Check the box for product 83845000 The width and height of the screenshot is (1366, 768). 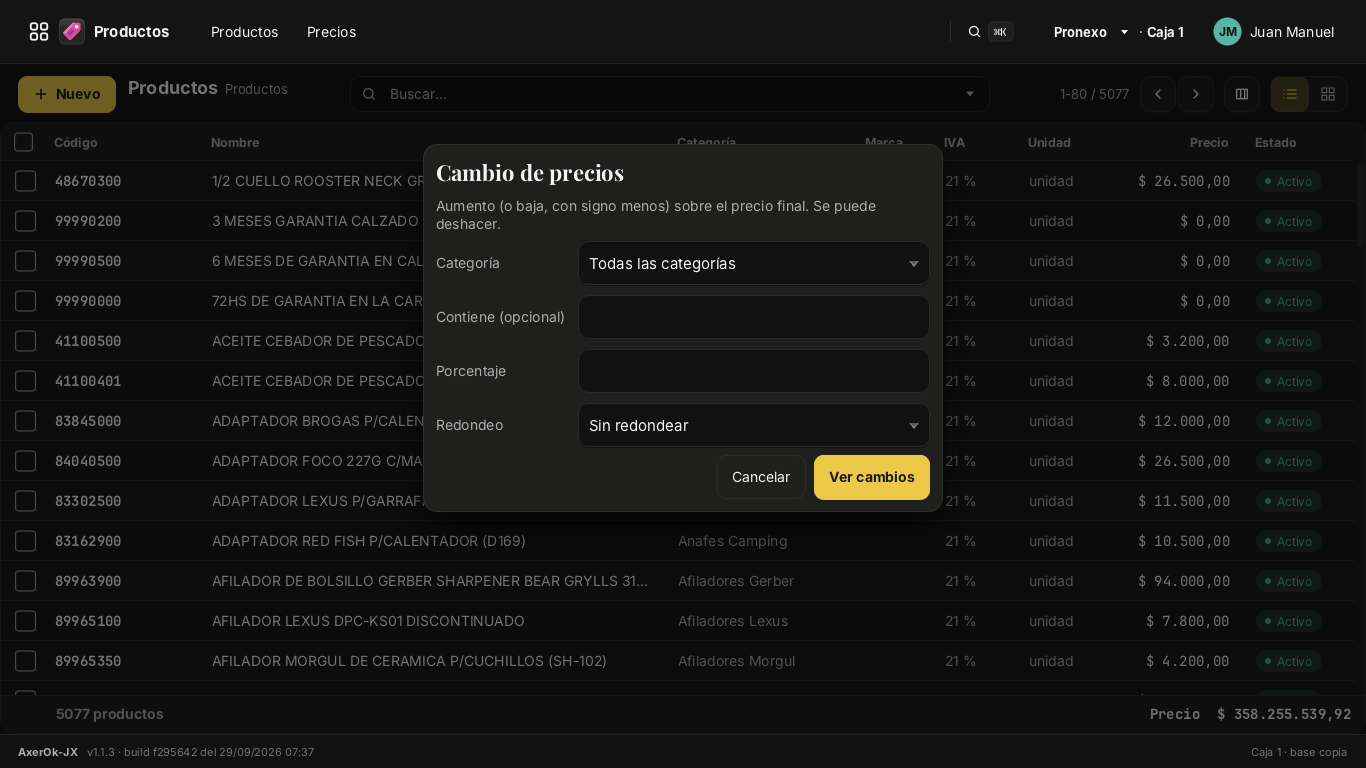[x=26, y=421]
